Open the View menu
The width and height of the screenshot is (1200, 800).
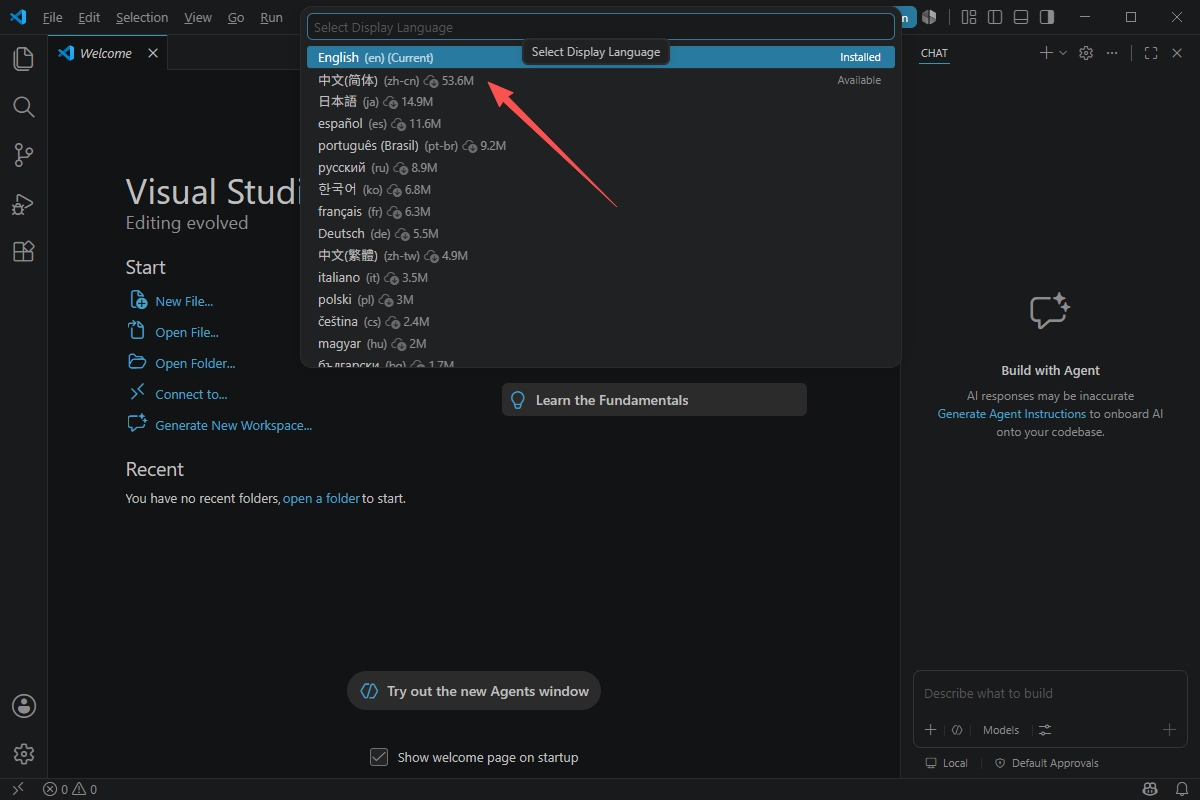198,17
